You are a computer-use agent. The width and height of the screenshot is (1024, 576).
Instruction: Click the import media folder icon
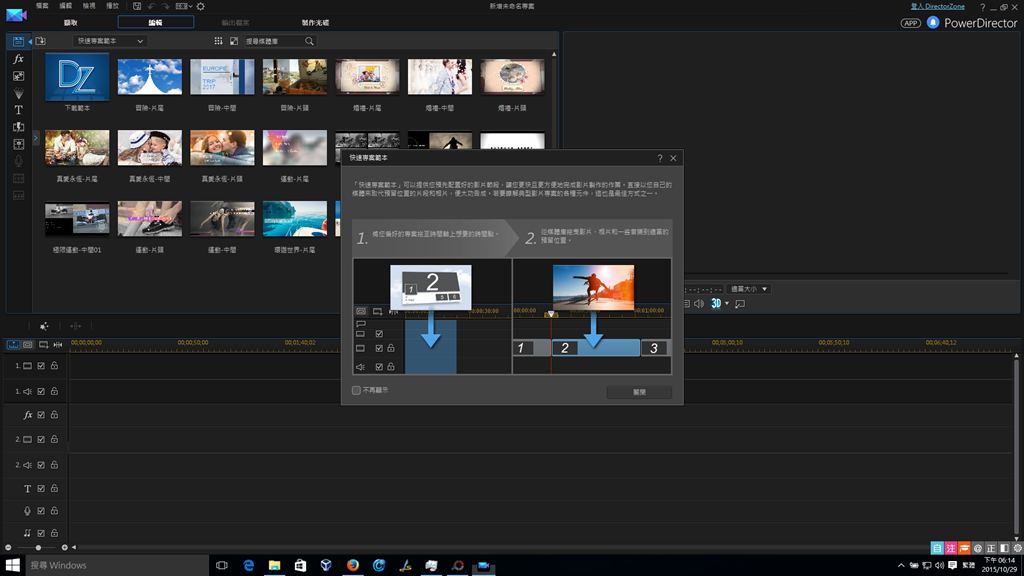(40, 41)
